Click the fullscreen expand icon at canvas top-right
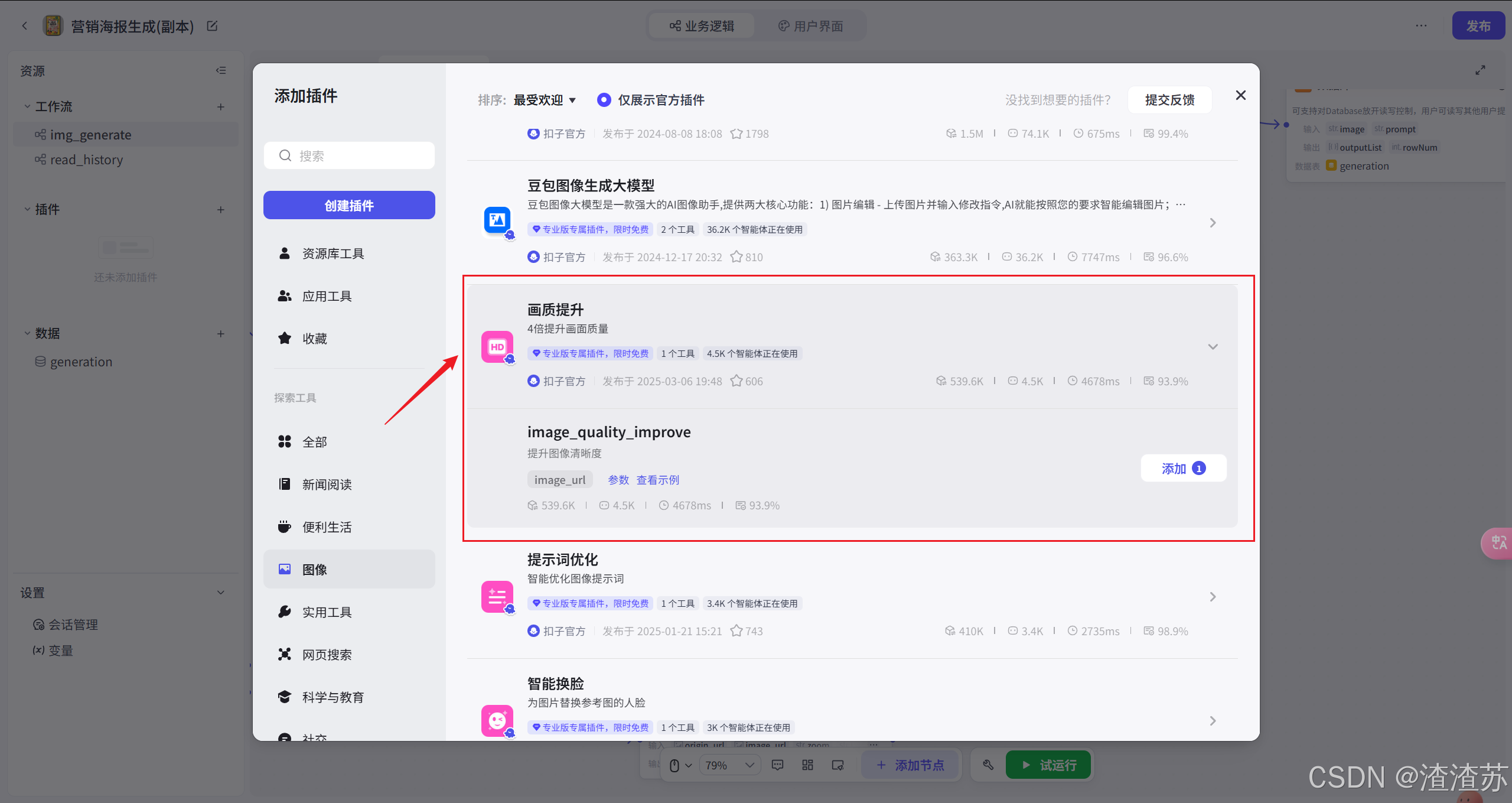 [x=1480, y=70]
